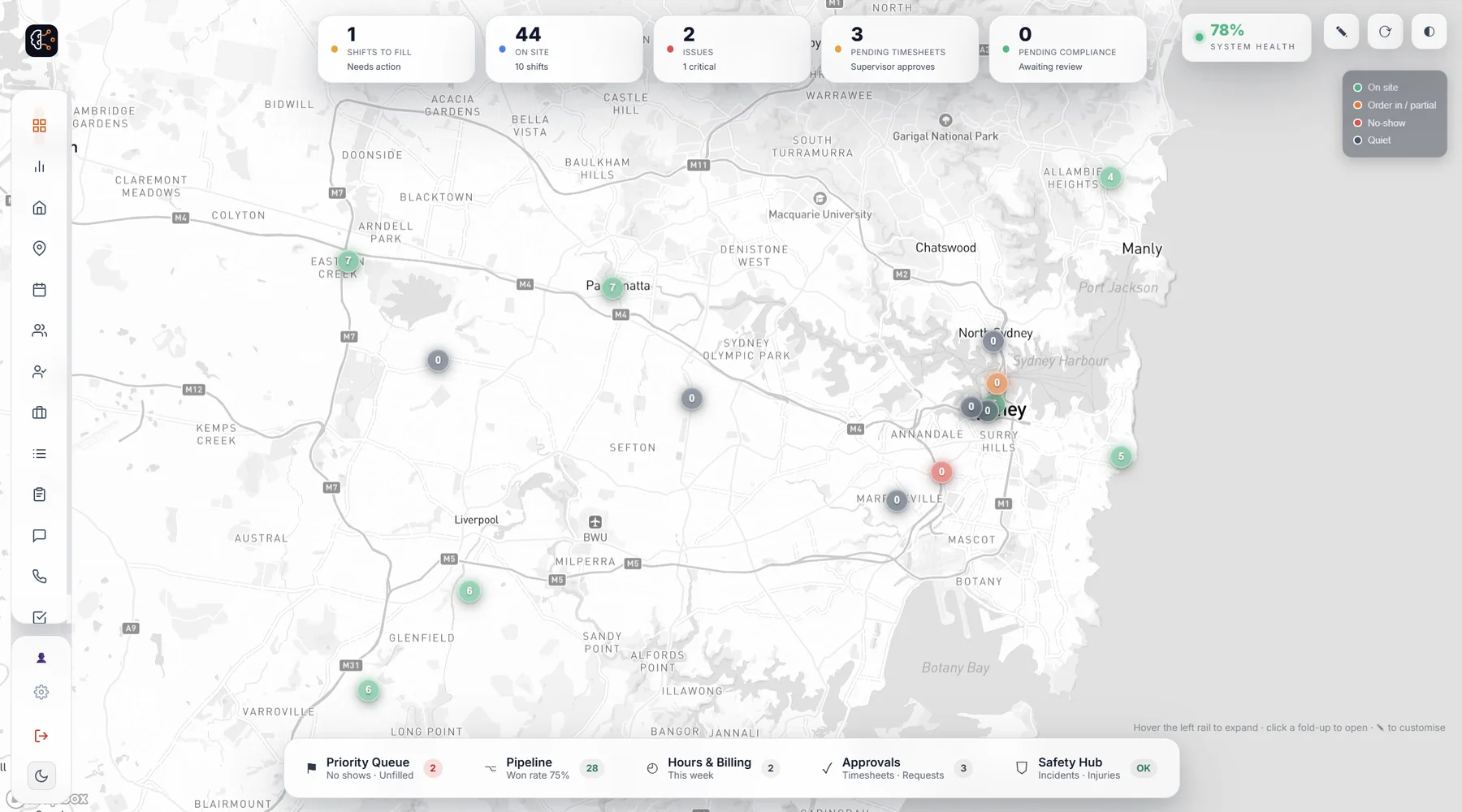This screenshot has width=1462, height=812.
Task: Toggle the No-show legend filter
Action: (x=1379, y=123)
